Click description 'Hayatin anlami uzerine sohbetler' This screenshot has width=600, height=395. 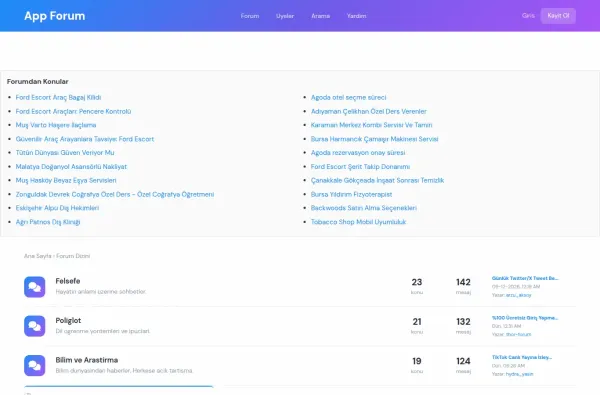[101, 292]
